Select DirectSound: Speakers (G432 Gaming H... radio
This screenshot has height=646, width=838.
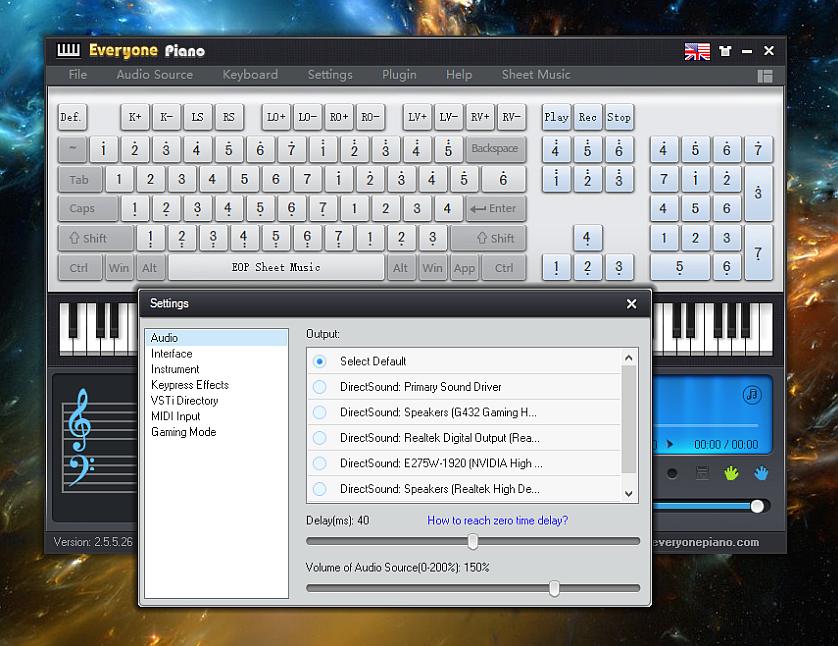point(320,412)
